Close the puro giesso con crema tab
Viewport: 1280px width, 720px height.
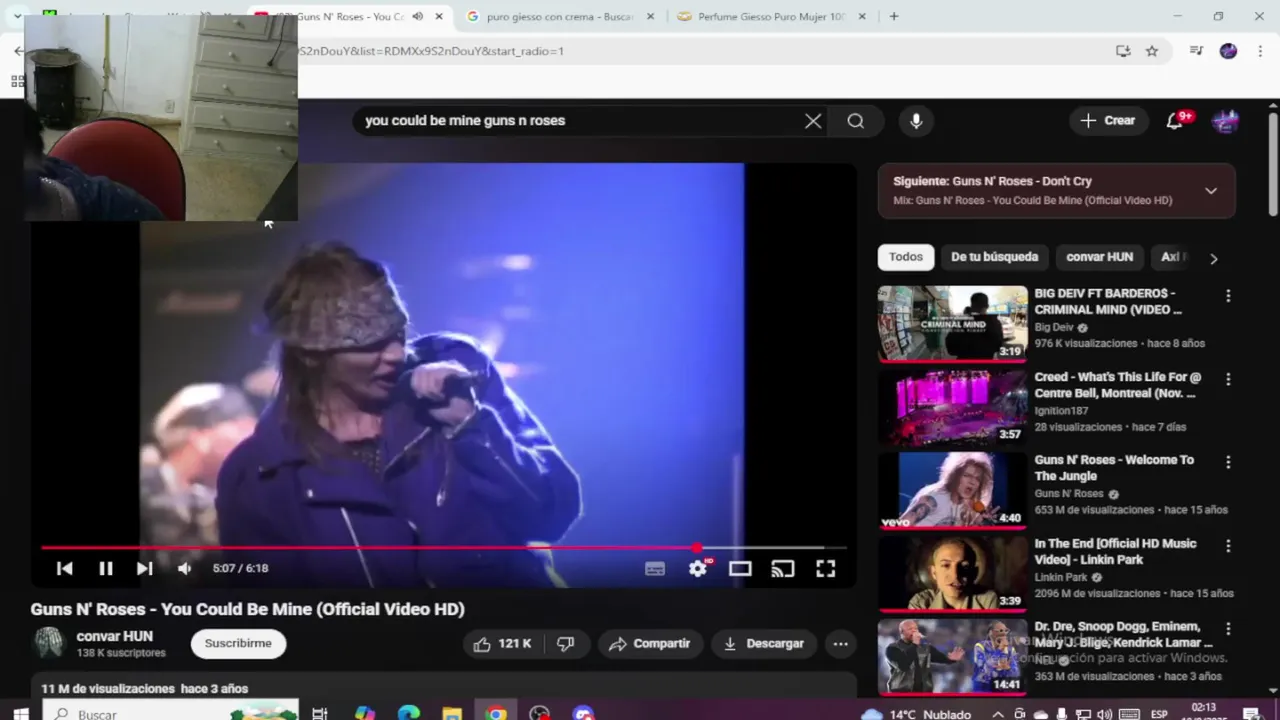pos(650,17)
